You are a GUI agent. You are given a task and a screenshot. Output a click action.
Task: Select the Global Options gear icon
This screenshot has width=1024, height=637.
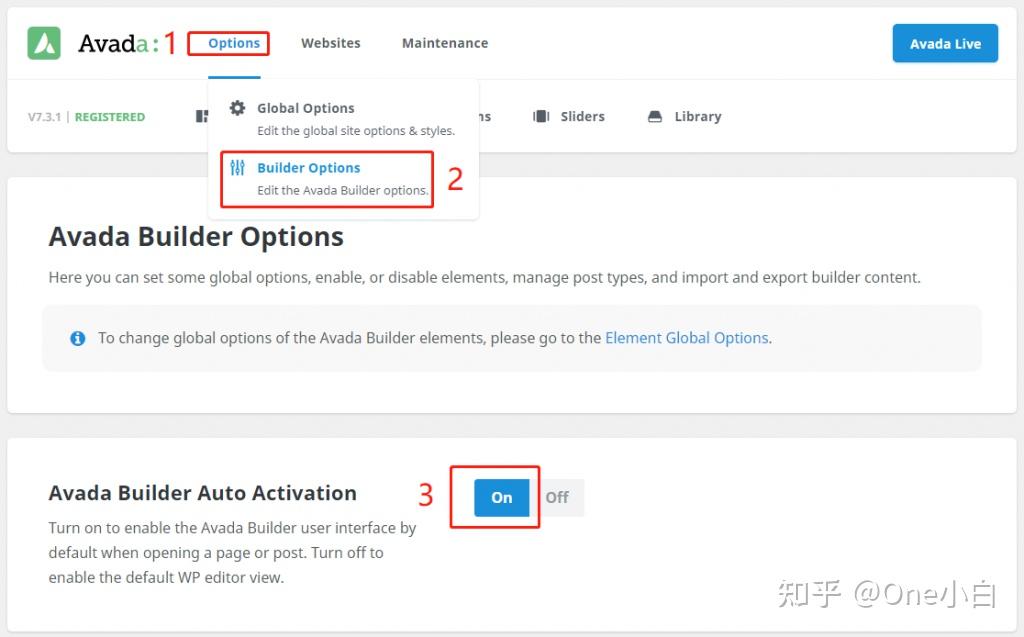pyautogui.click(x=238, y=107)
